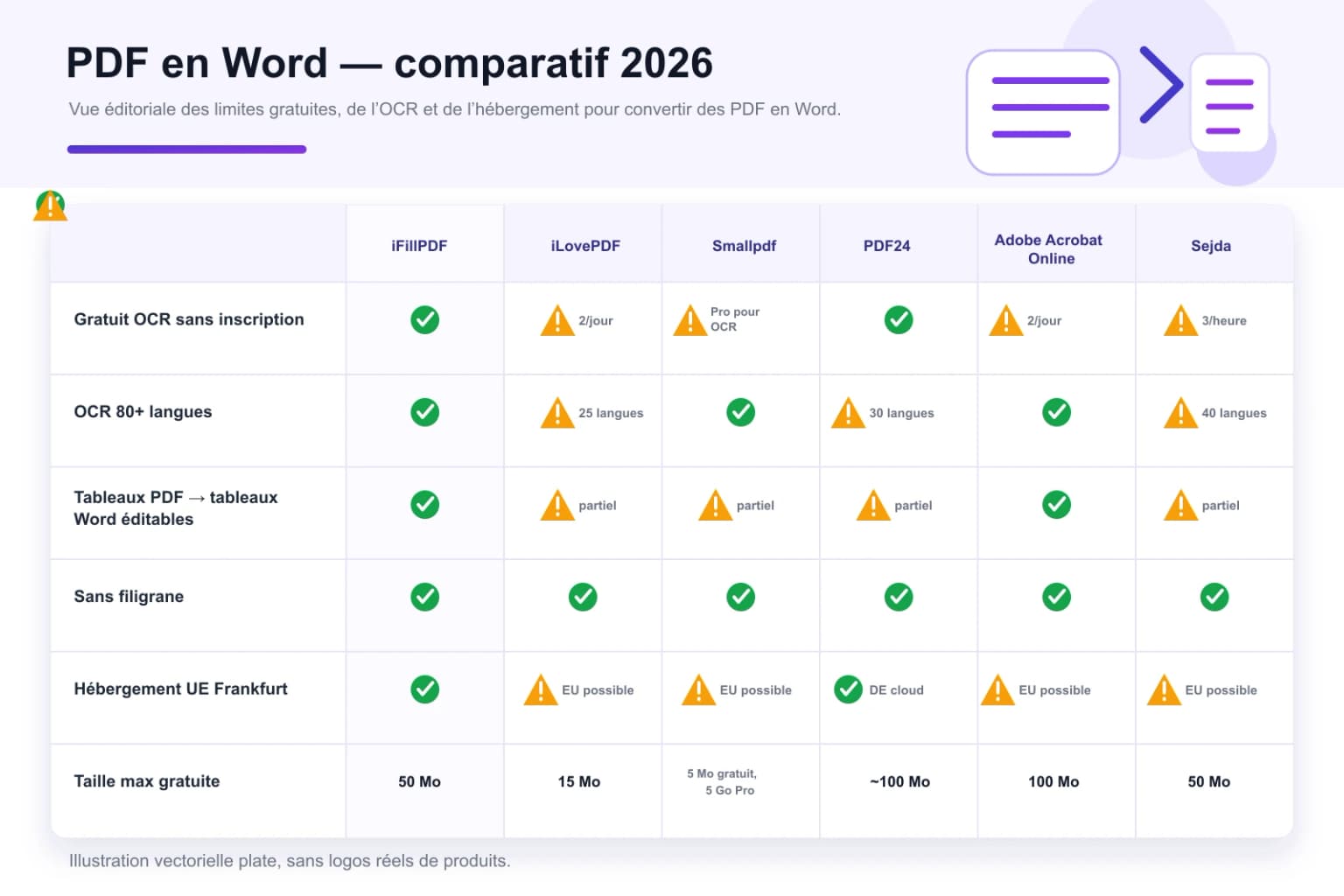Click the footer note Illustration vectorielle plate
This screenshot has height=896, width=1344.
290,860
